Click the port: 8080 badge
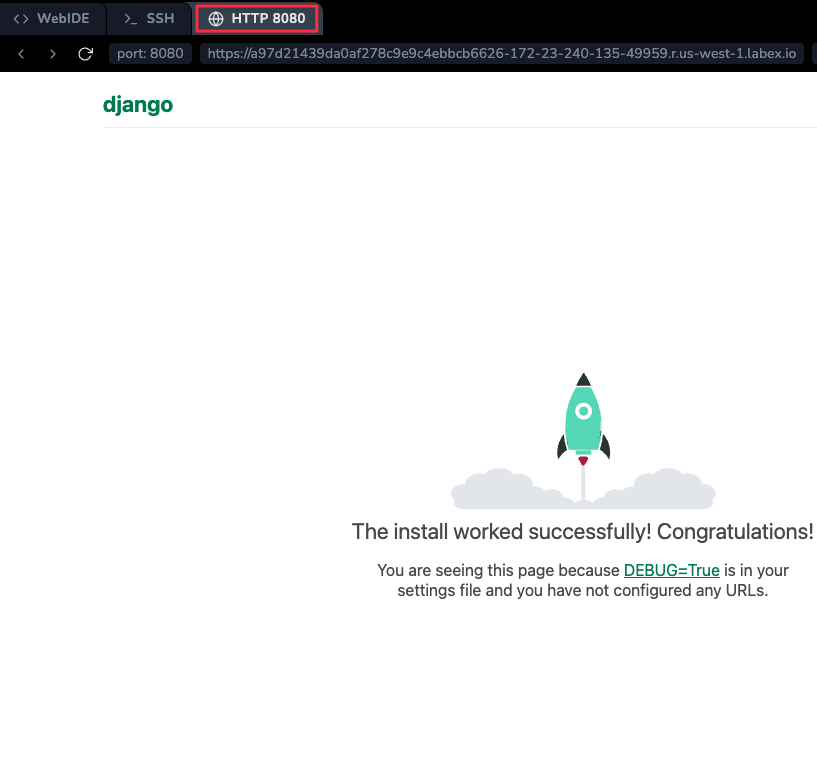Viewport: 817px width, 776px height. coord(150,54)
